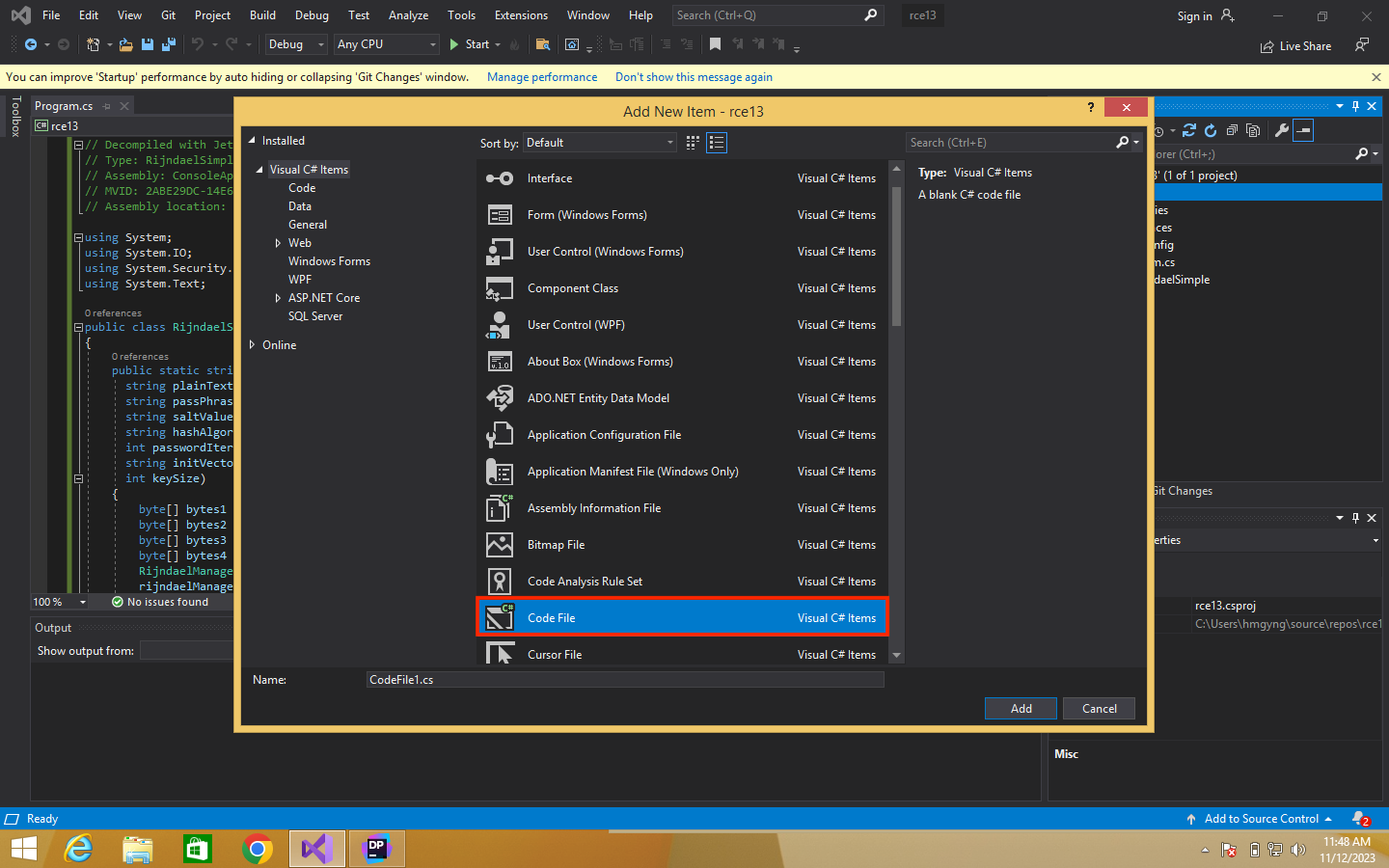Click Show All Files in Solution Explorer
Screen dimensions: 1389x868
coord(1253,130)
